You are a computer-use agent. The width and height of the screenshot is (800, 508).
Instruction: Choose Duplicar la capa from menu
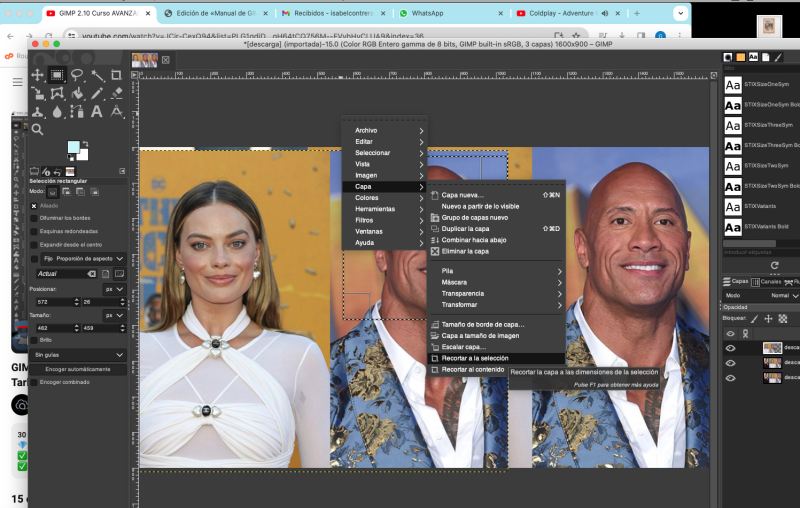(x=465, y=229)
